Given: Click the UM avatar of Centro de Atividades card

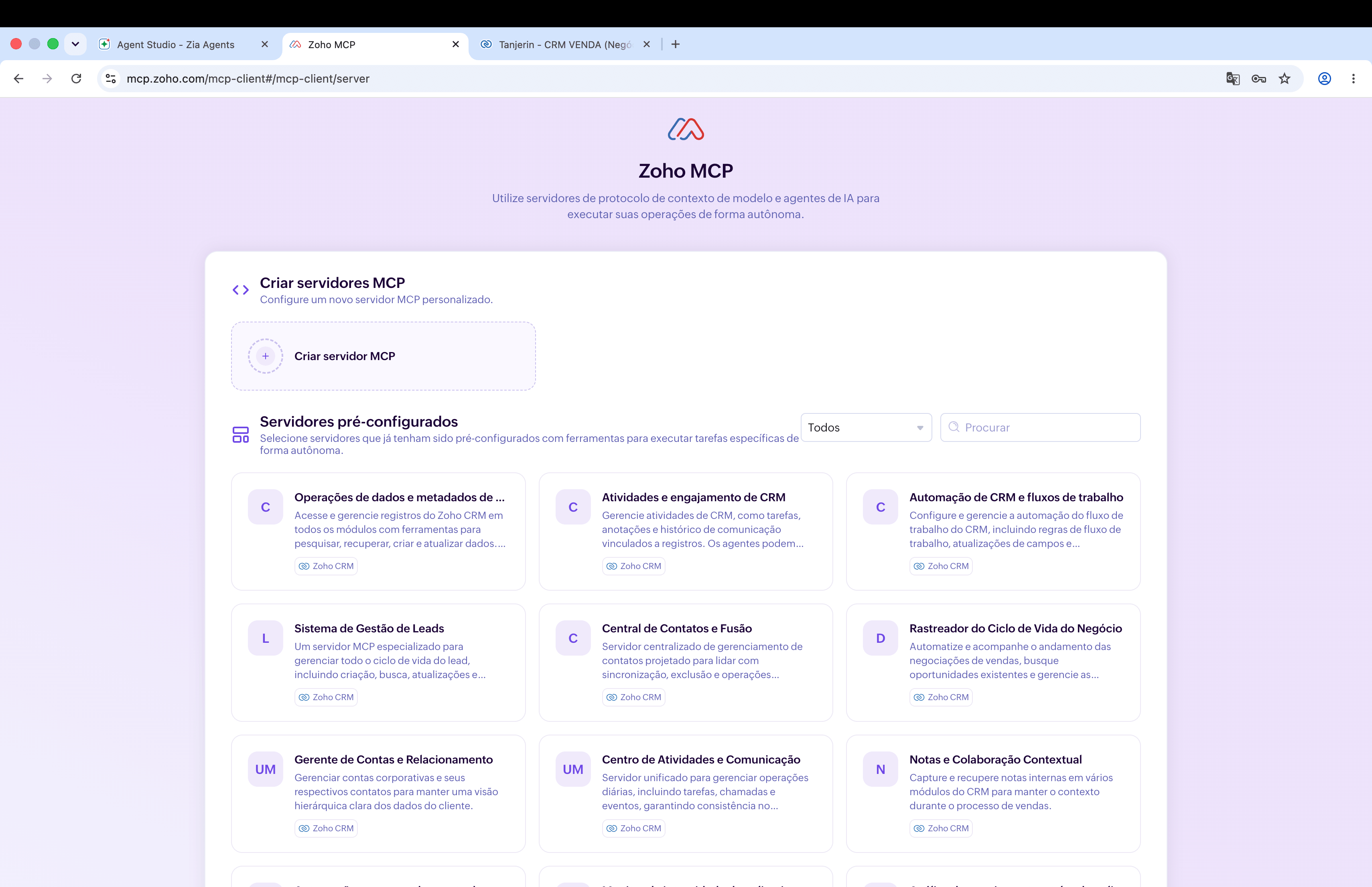Looking at the screenshot, I should (x=573, y=770).
